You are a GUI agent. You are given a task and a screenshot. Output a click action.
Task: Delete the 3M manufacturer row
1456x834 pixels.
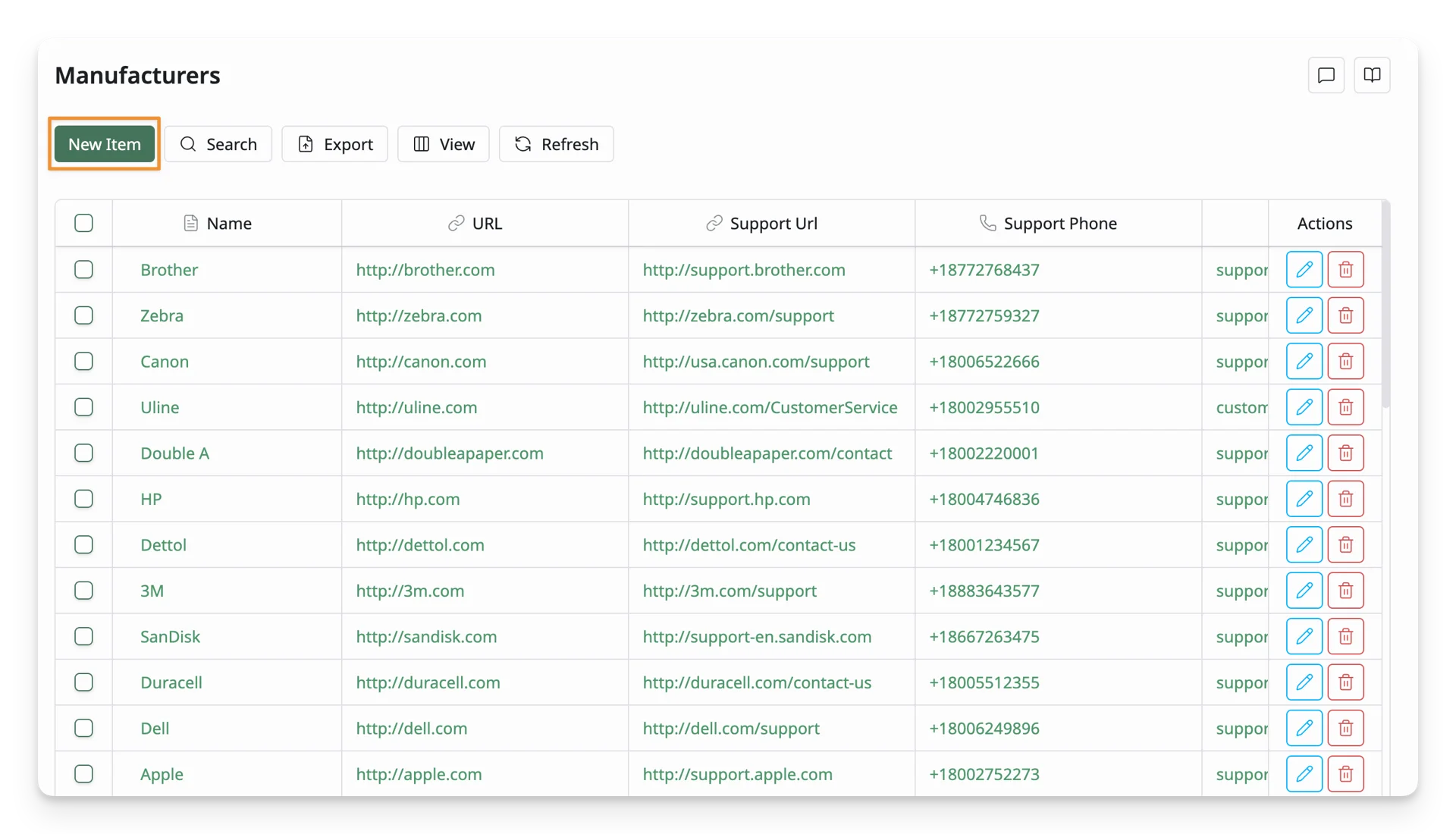1346,591
